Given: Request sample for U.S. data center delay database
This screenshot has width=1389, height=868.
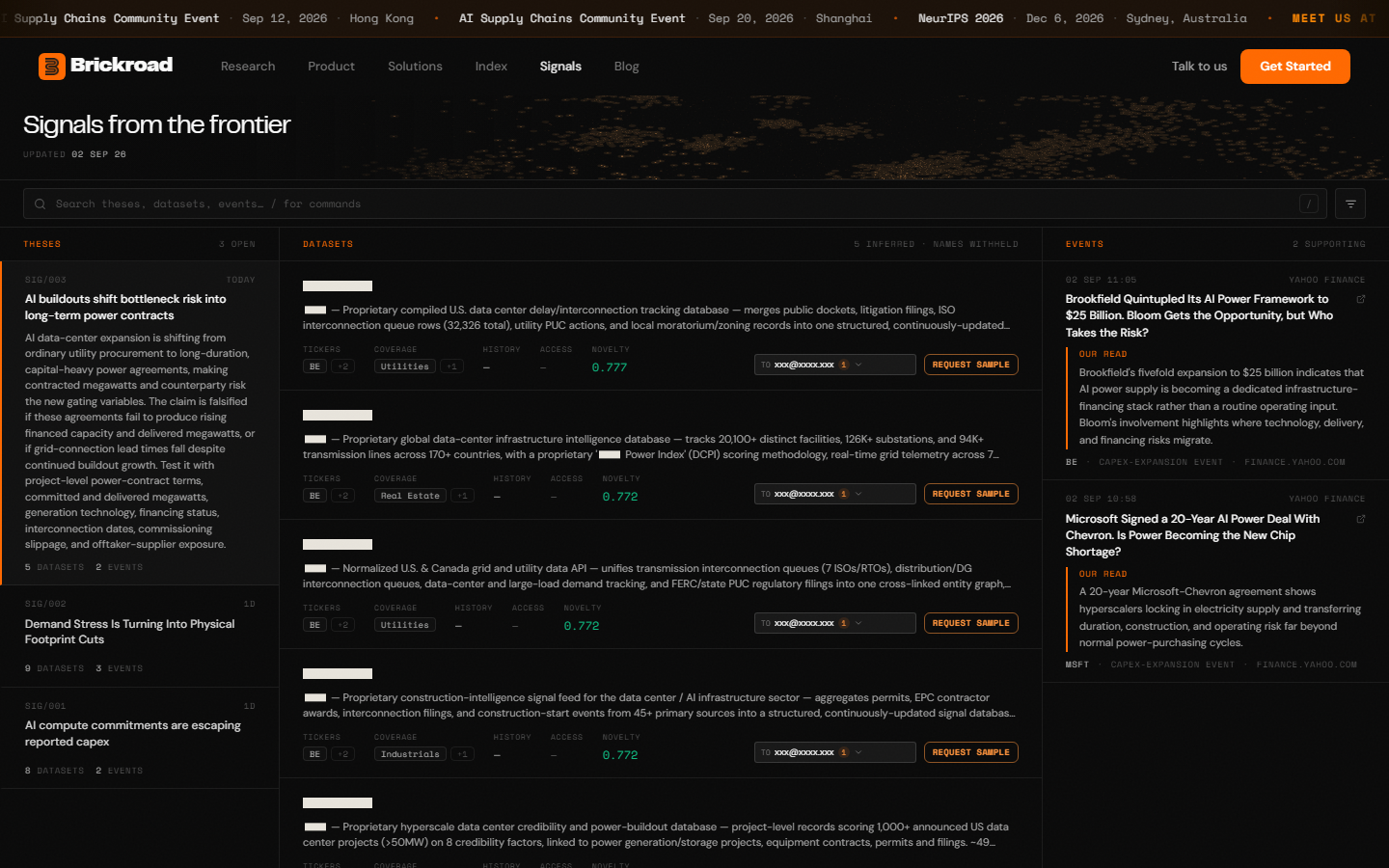Looking at the screenshot, I should click(971, 365).
